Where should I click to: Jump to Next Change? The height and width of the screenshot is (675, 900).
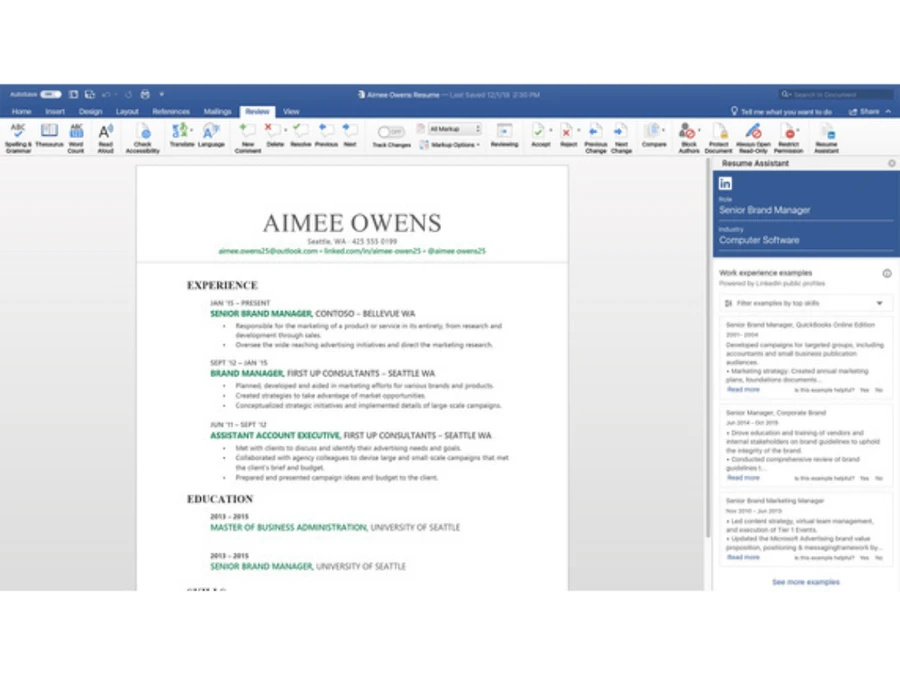point(621,138)
